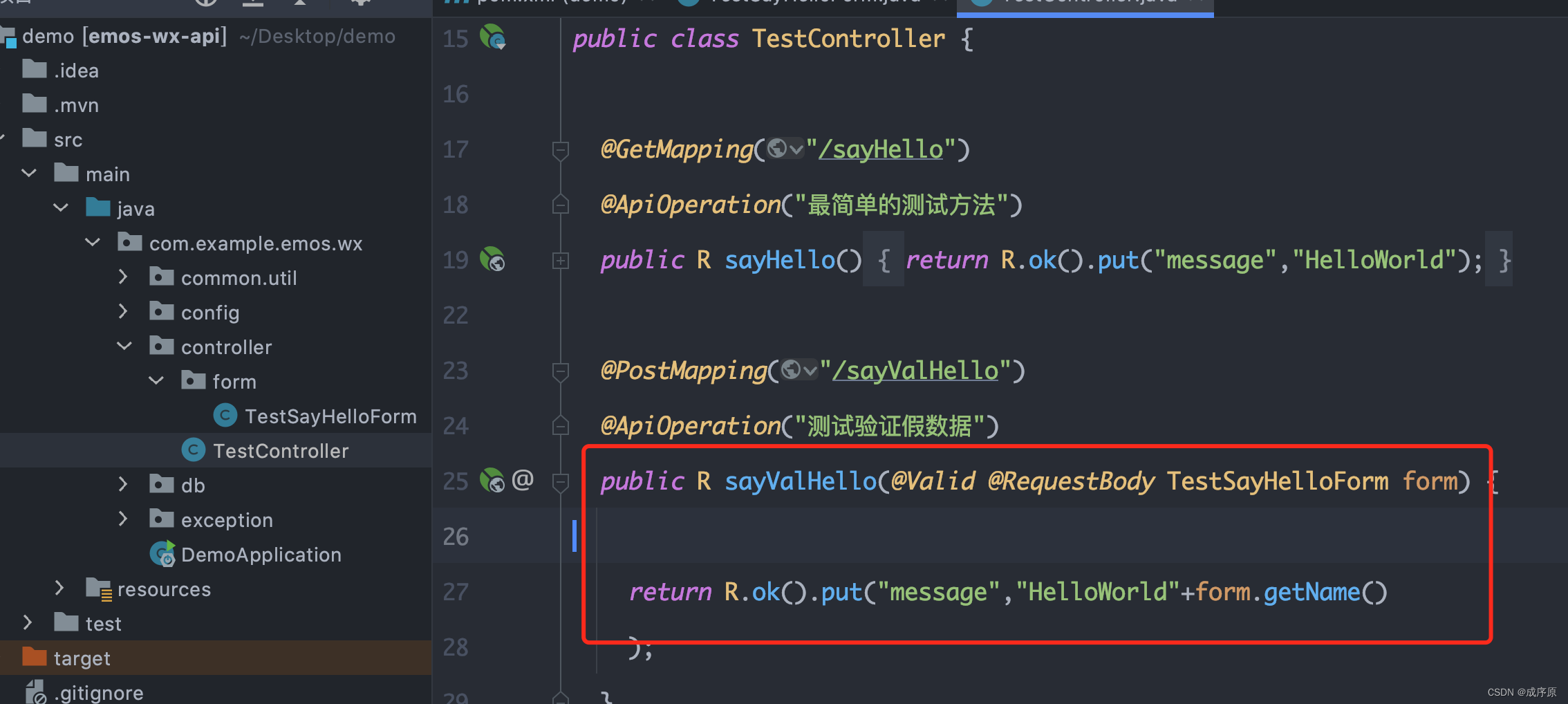Expand the folded sayHello method on line 19

tap(561, 261)
